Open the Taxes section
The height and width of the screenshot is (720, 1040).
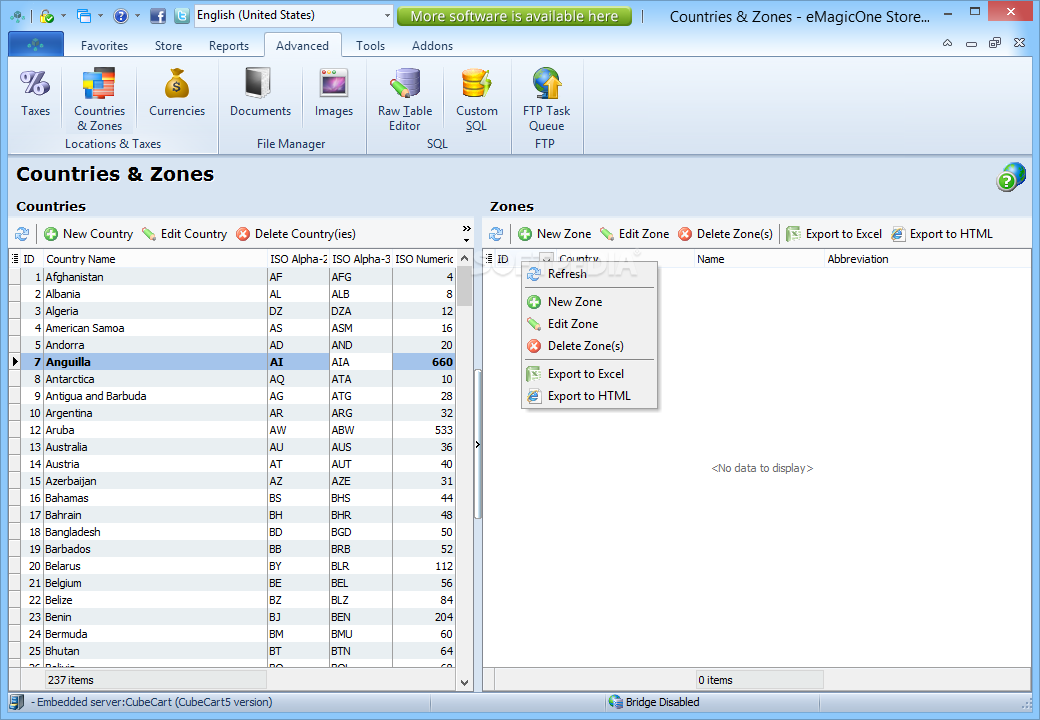(x=35, y=94)
